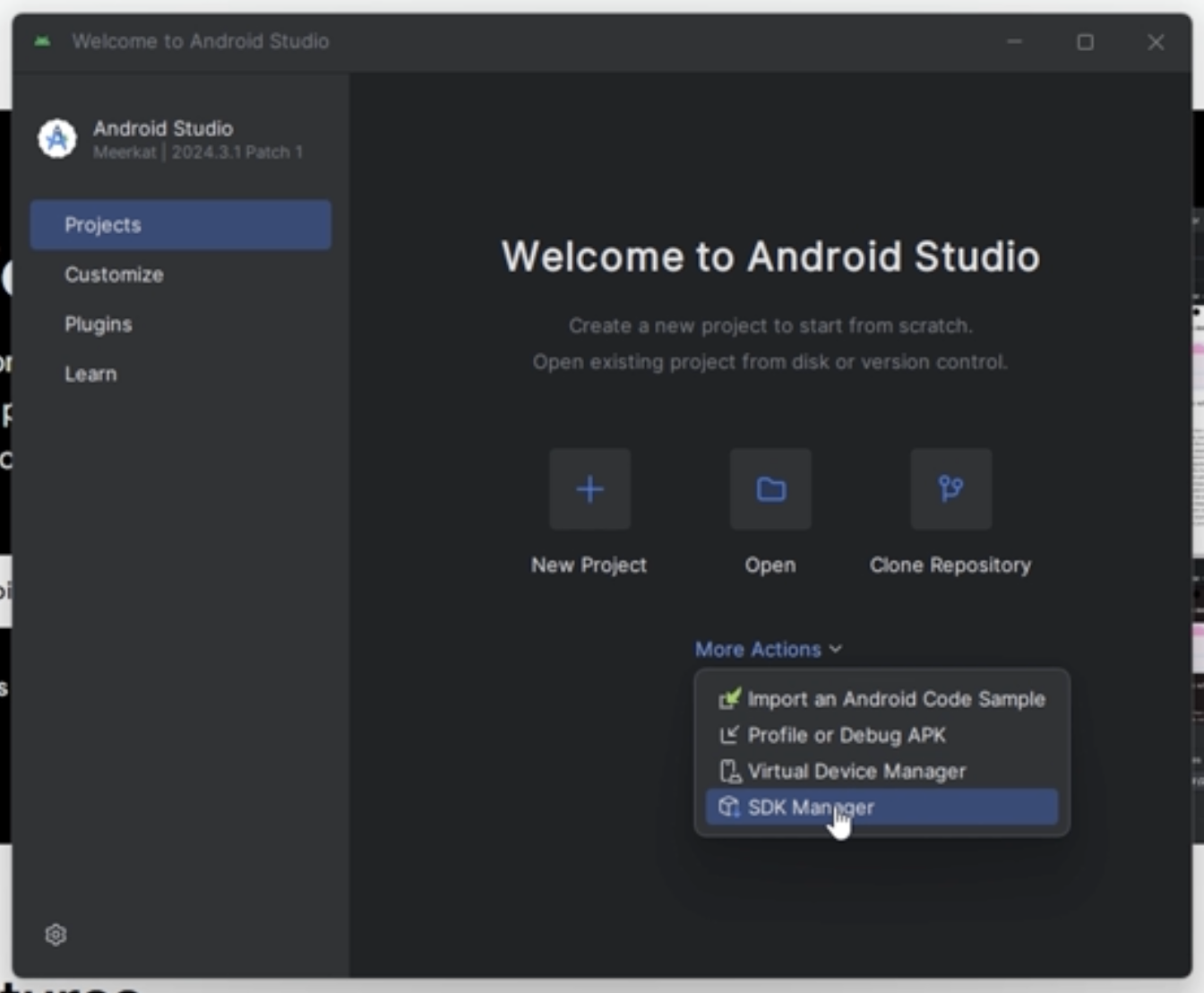1204x993 pixels.
Task: Select Profile or Debug APK entry
Action: pos(881,735)
